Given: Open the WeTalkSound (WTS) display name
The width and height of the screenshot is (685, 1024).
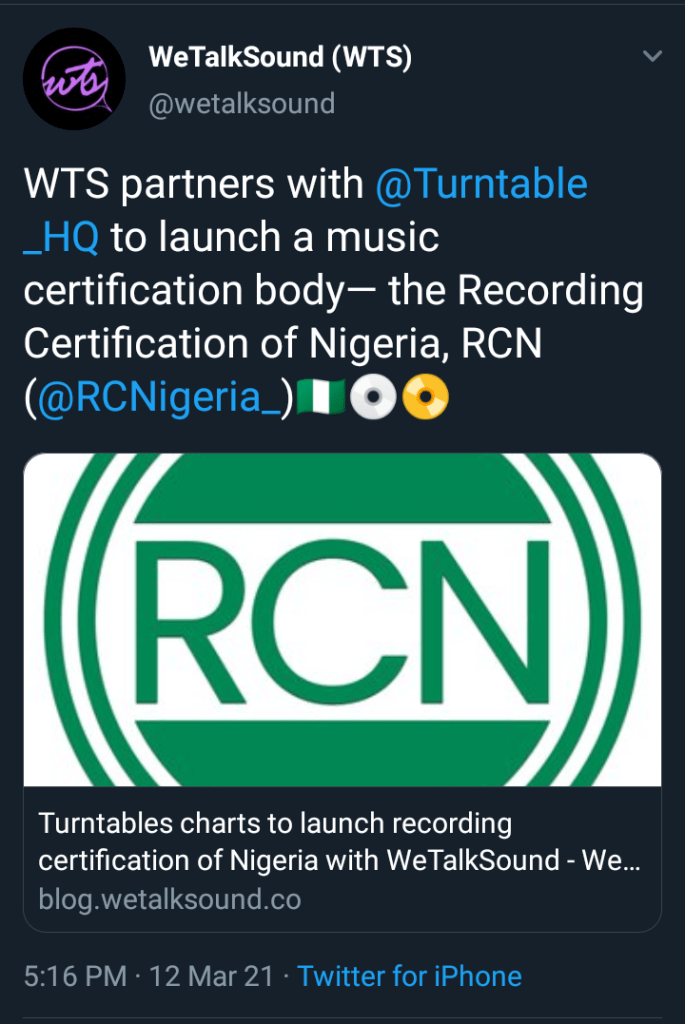Looking at the screenshot, I should pos(279,58).
